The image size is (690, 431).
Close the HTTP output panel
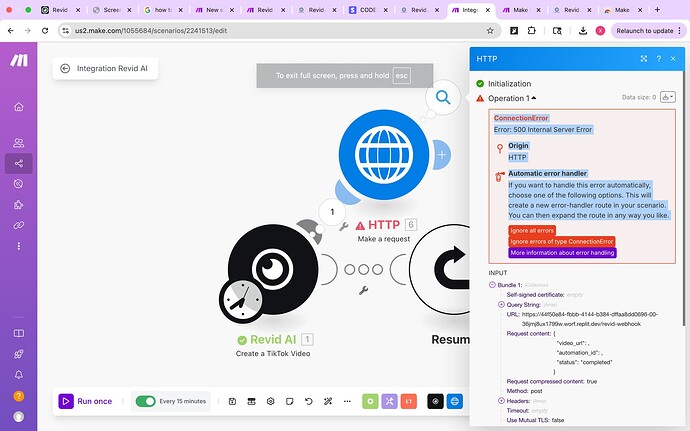coord(673,59)
